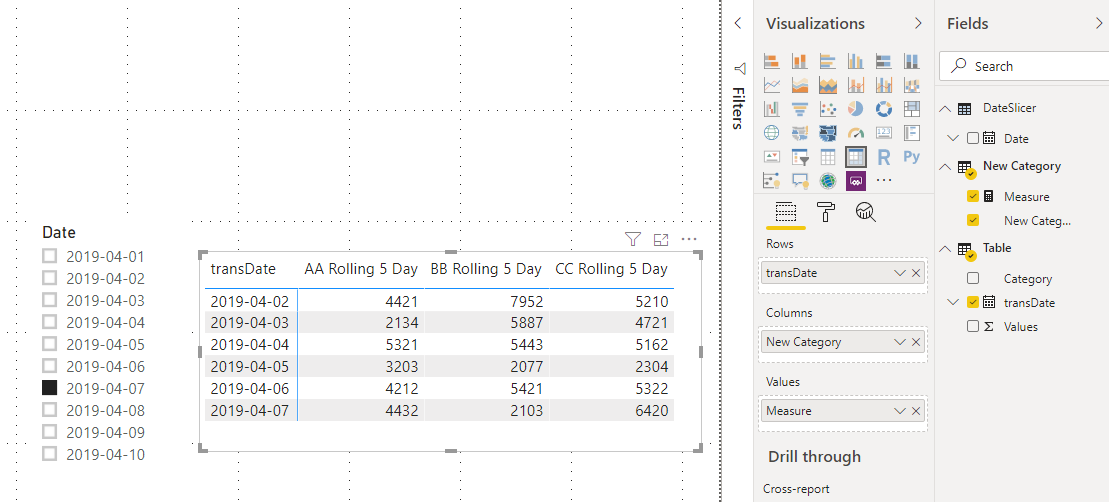Check the 2019-04-01 date slicer box
Viewport: 1109px width, 502px height.
click(x=50, y=256)
